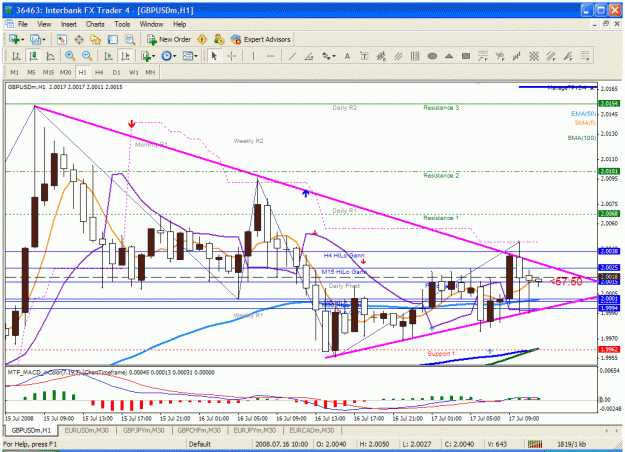The height and width of the screenshot is (452, 625).
Task: Switch to the MN timeframe button
Action: (150, 73)
